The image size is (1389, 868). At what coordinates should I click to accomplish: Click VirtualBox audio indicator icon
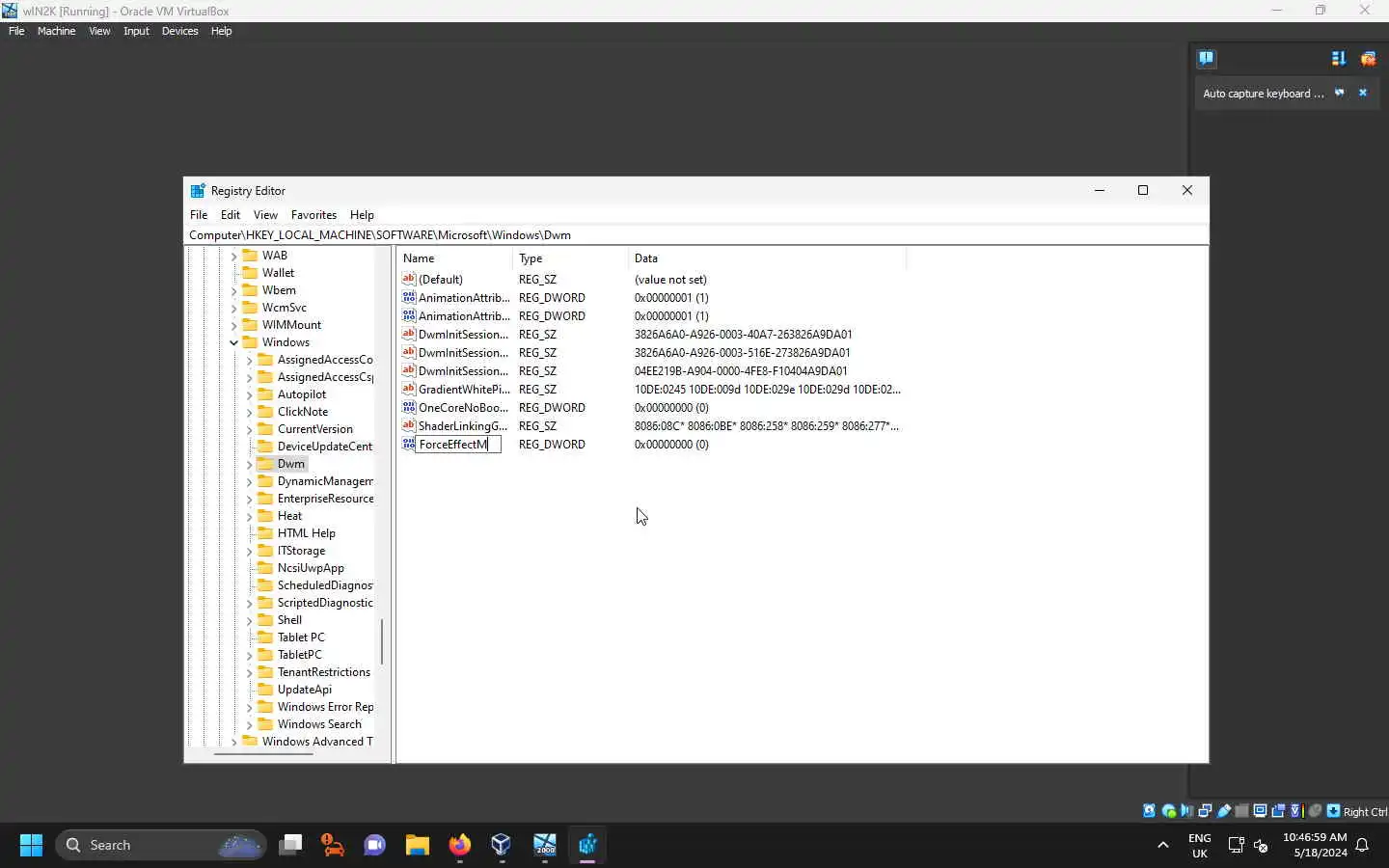click(x=1186, y=811)
